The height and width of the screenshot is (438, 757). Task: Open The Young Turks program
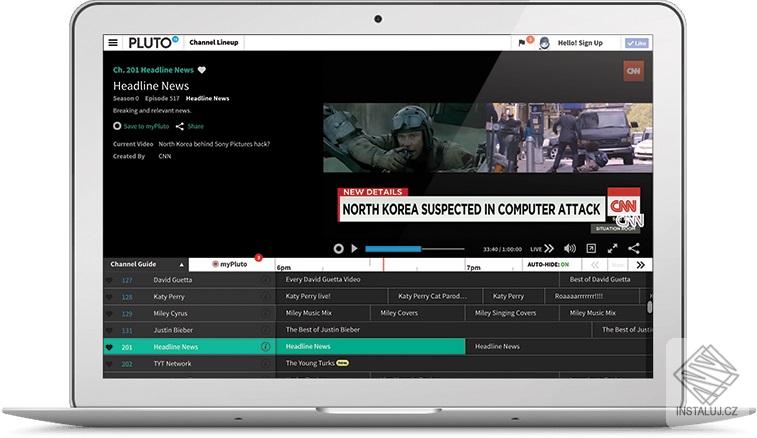click(463, 363)
